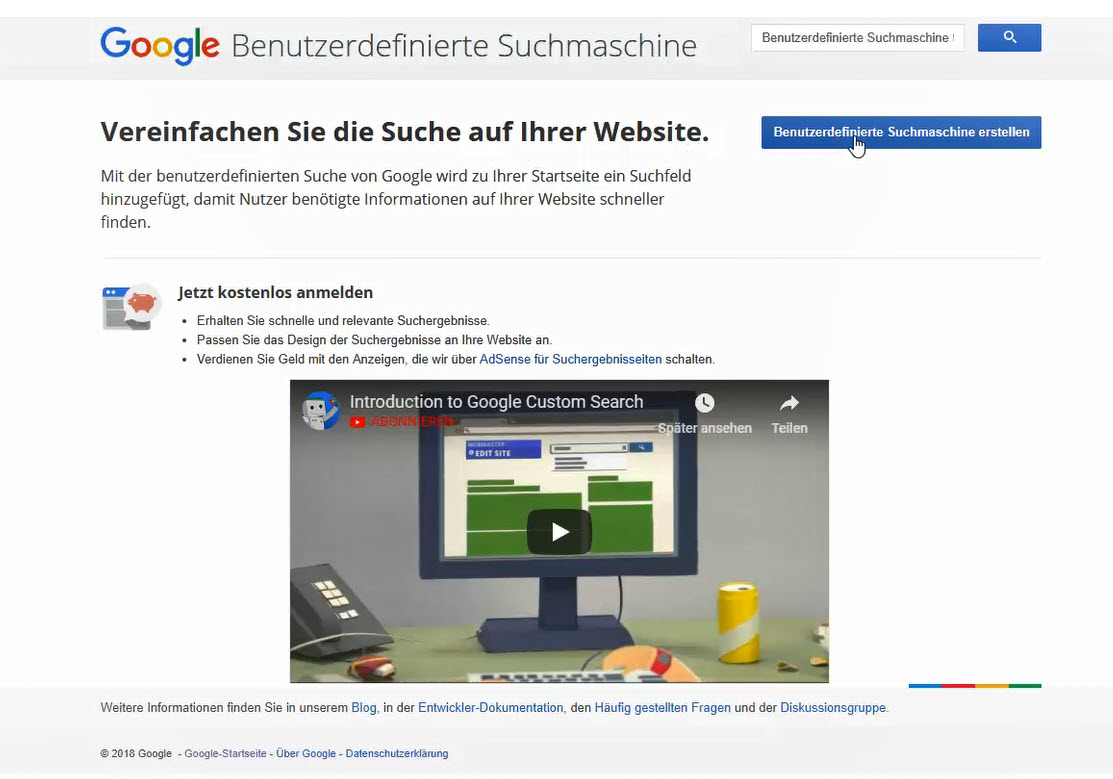Open Über Google footer link
1113x779 pixels.
[x=306, y=753]
